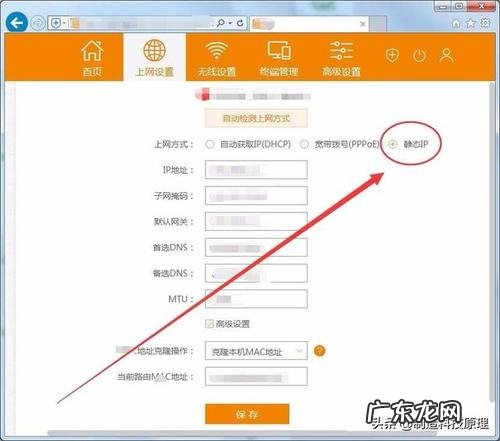Screen dimensions: 500x441
Task: Click 自动检测上网方式 auto-detect button
Action: tap(256, 118)
